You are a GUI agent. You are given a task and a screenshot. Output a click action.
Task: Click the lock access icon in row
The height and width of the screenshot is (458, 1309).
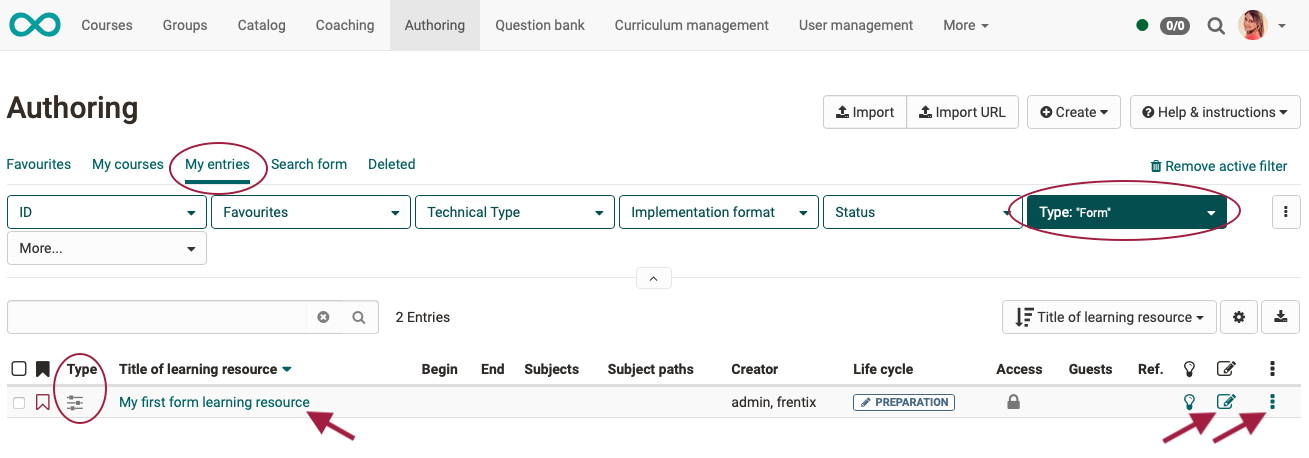coord(1013,402)
